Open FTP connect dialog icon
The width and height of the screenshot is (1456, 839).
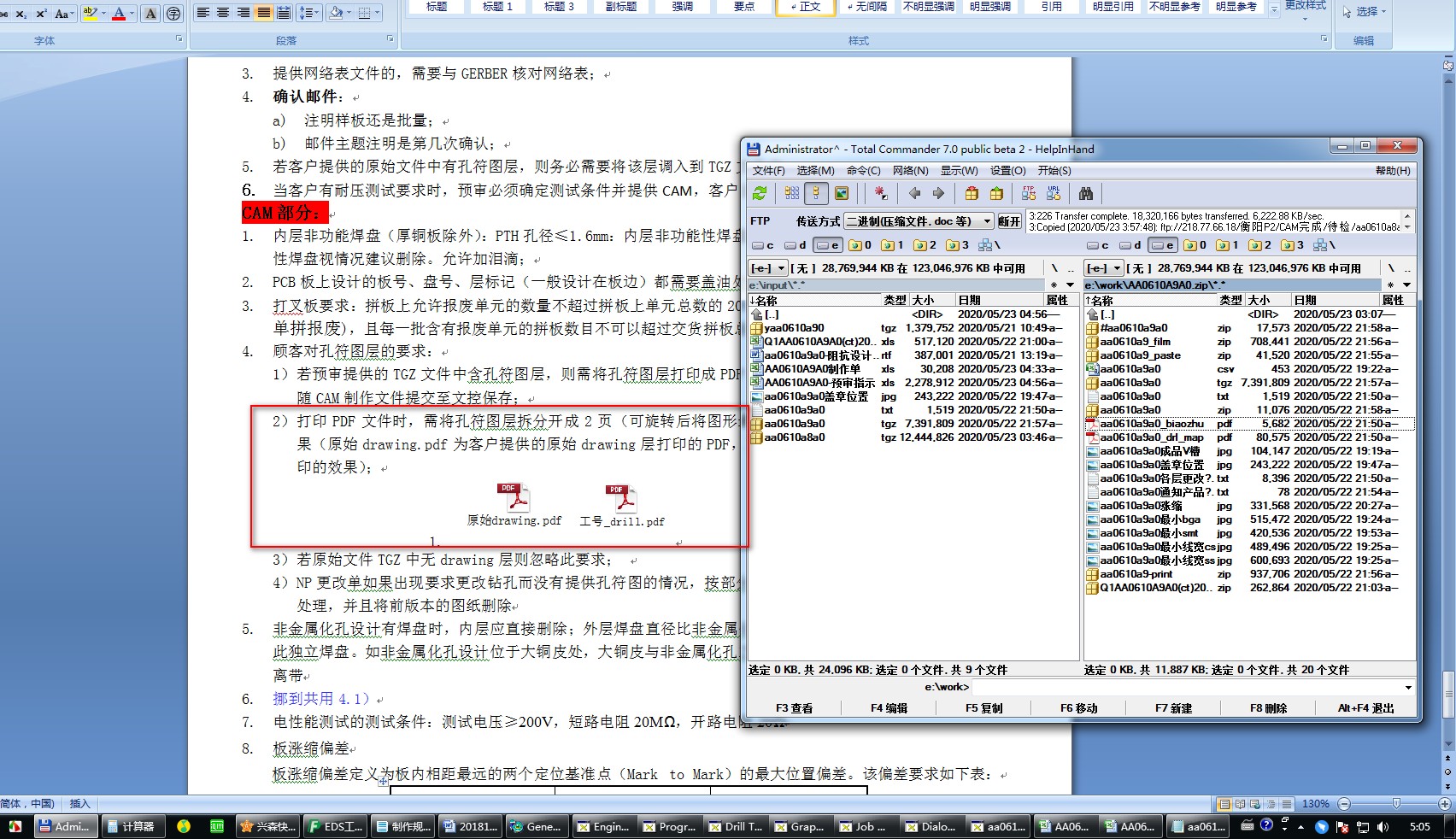tap(1029, 194)
